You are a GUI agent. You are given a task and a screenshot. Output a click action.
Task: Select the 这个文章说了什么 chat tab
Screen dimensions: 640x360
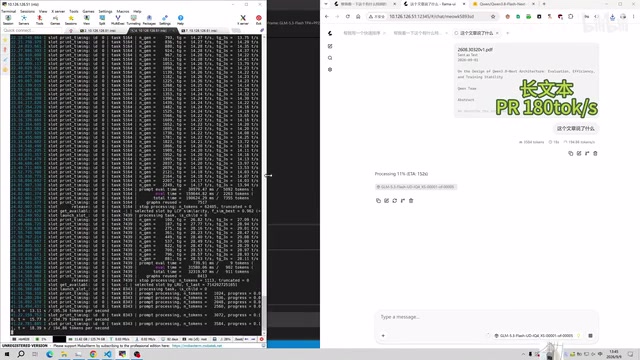[x=476, y=33]
